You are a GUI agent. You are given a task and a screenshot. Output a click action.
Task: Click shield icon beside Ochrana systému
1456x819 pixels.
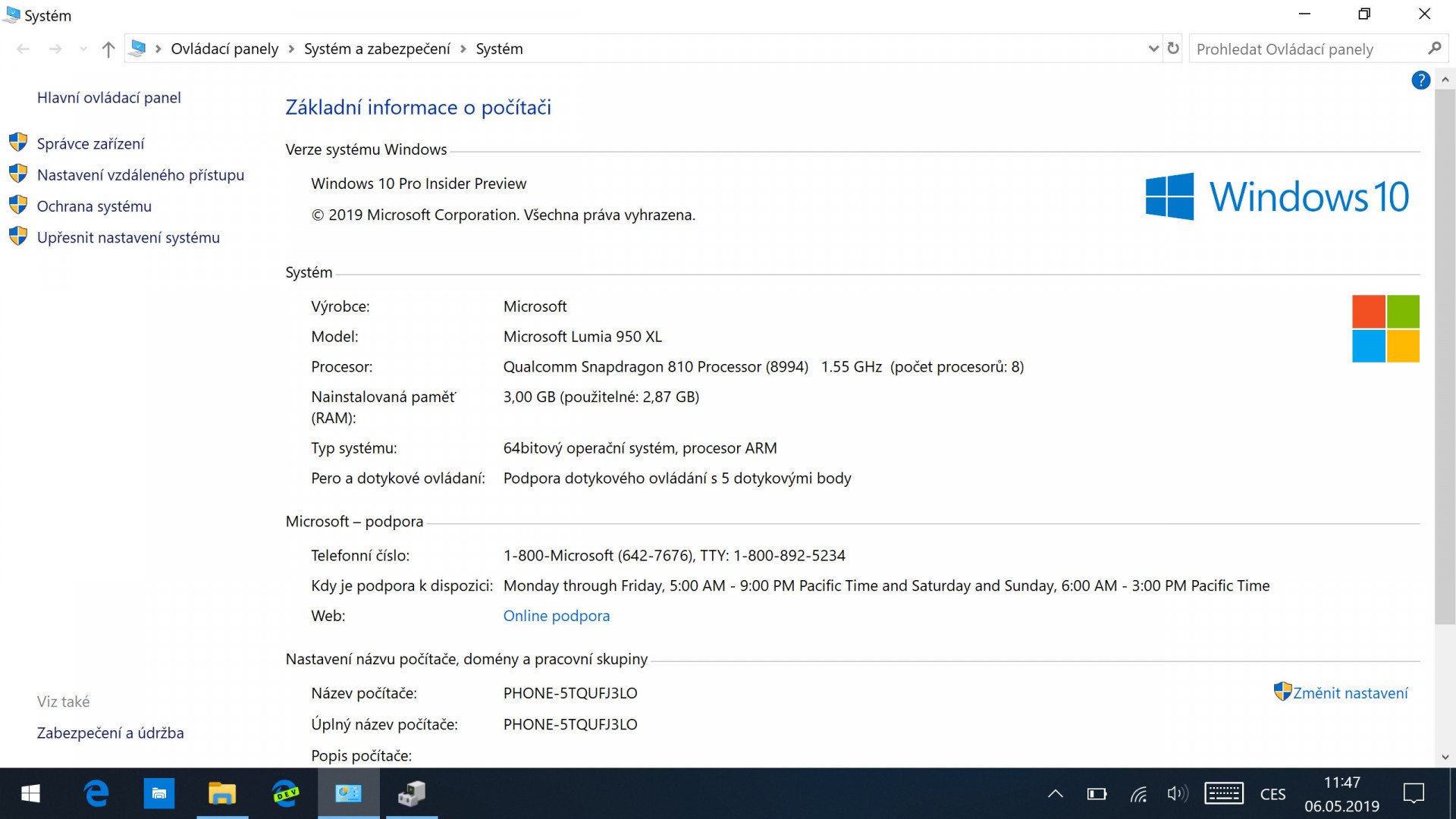coord(18,205)
